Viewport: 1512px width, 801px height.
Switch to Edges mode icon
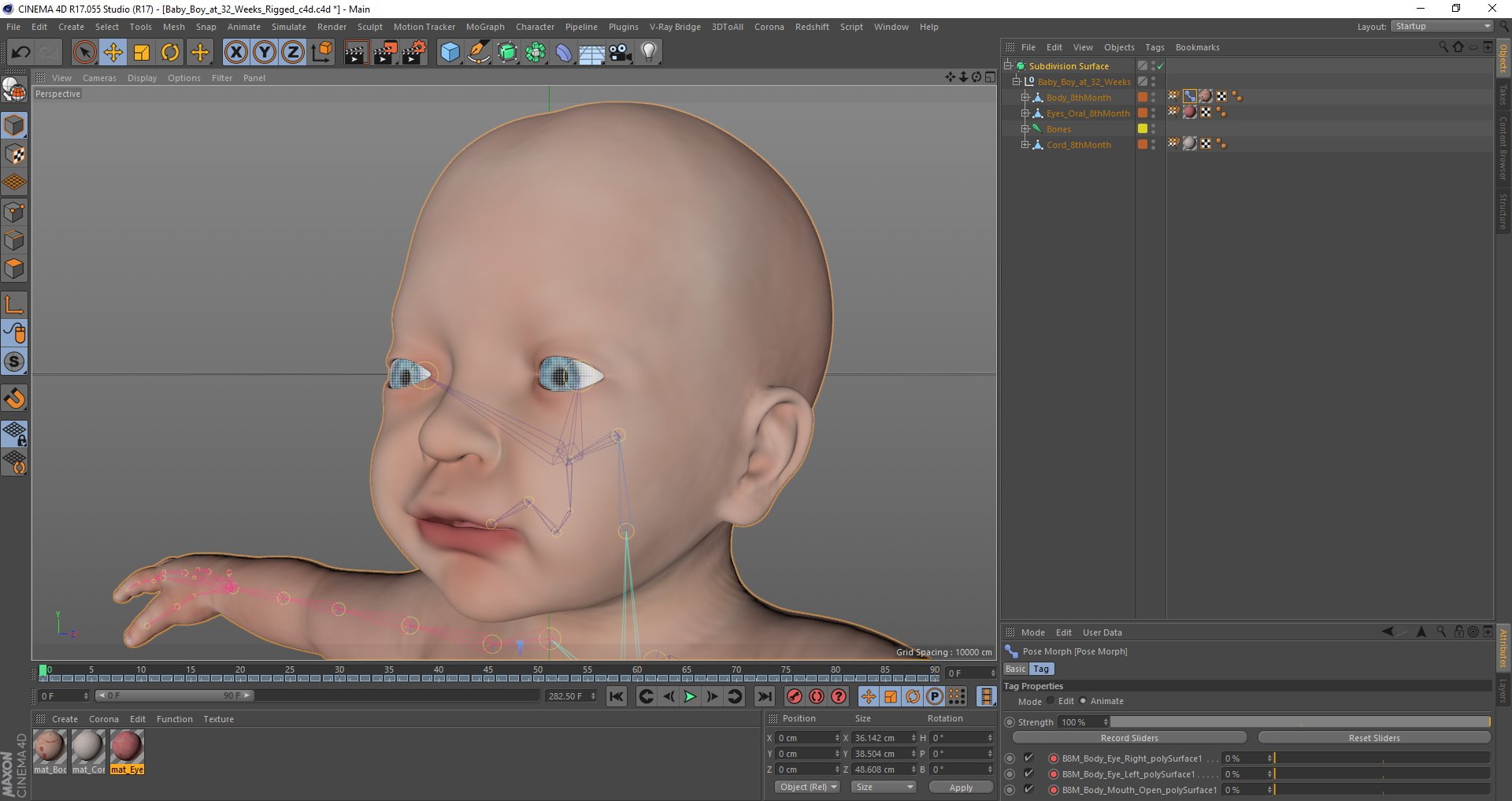tap(14, 240)
